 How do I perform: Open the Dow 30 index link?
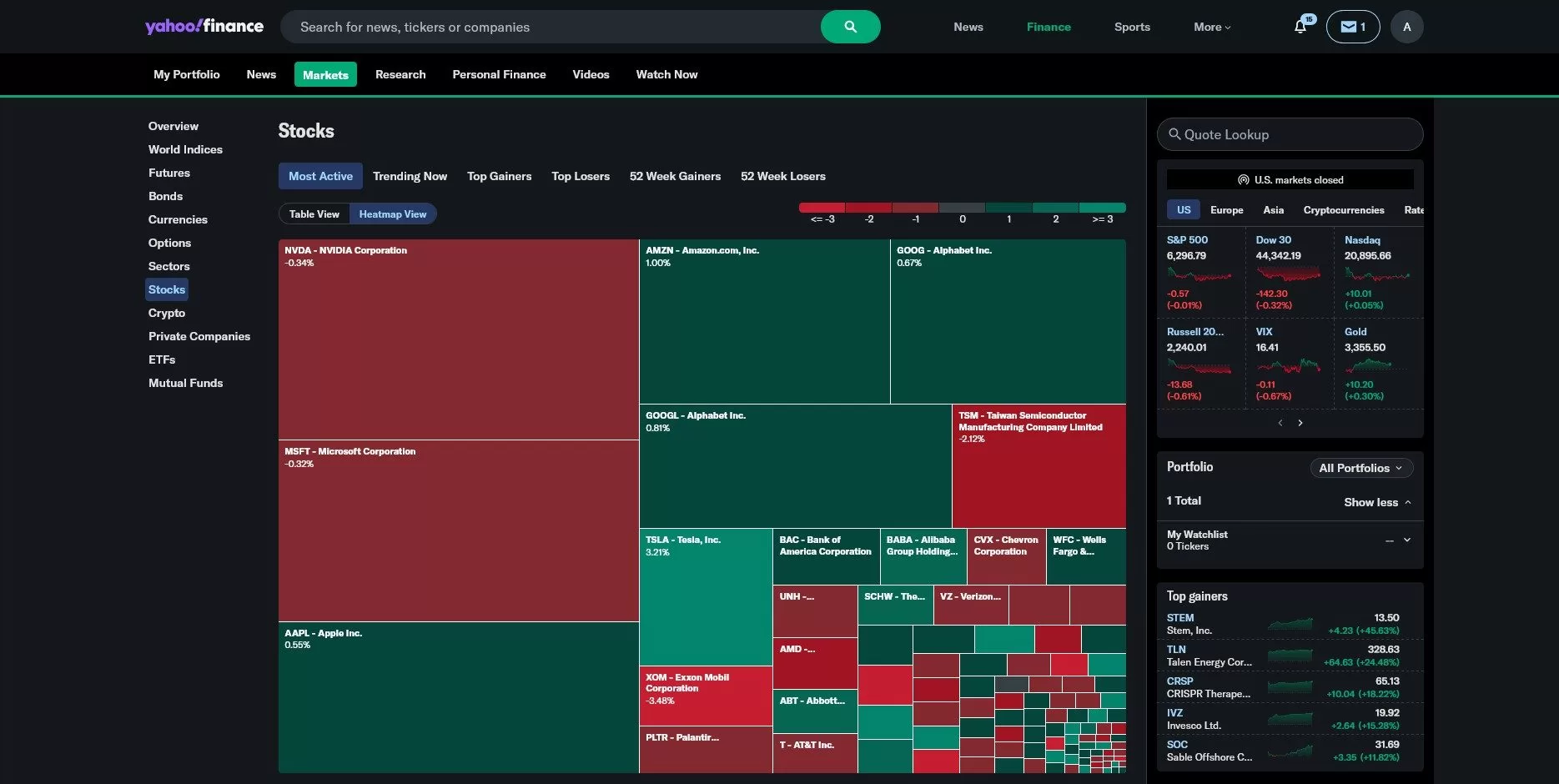click(1273, 240)
